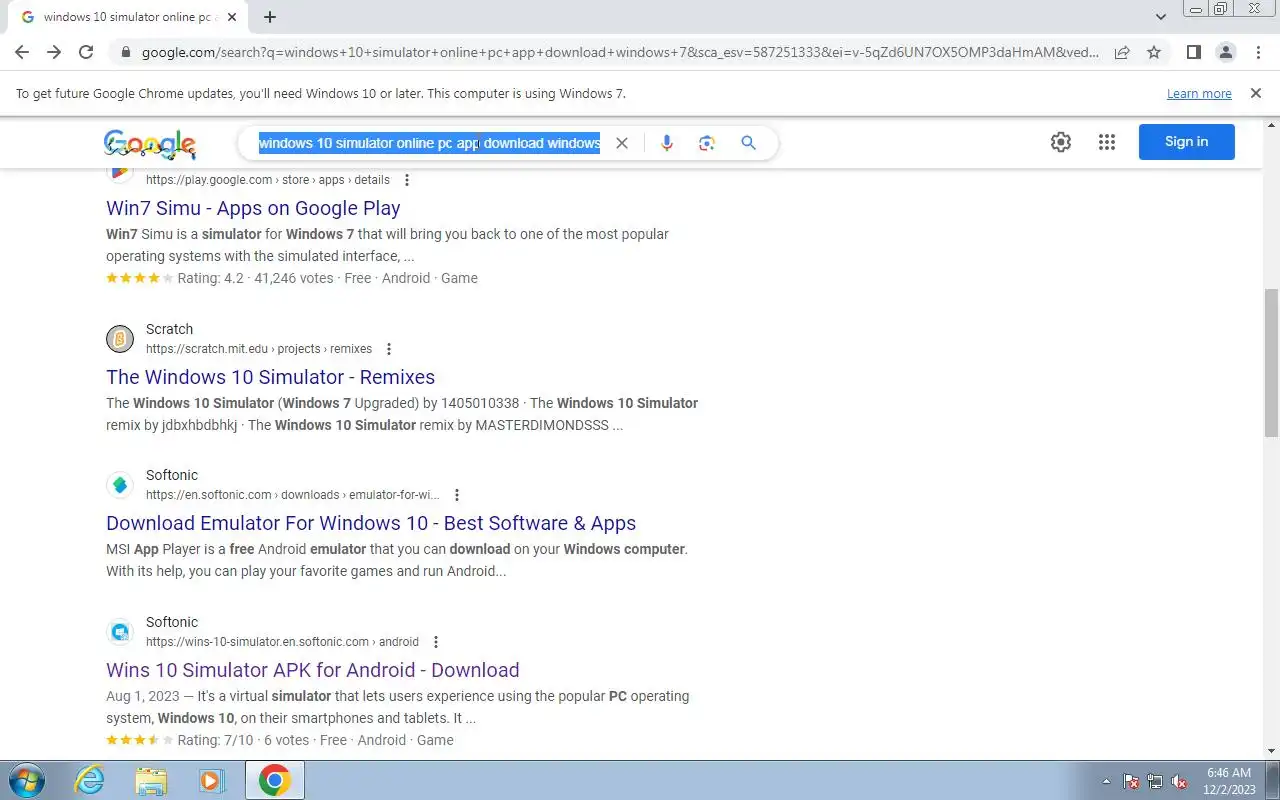The height and width of the screenshot is (800, 1280).
Task: Open Windows Media Player from taskbar
Action: [x=212, y=780]
